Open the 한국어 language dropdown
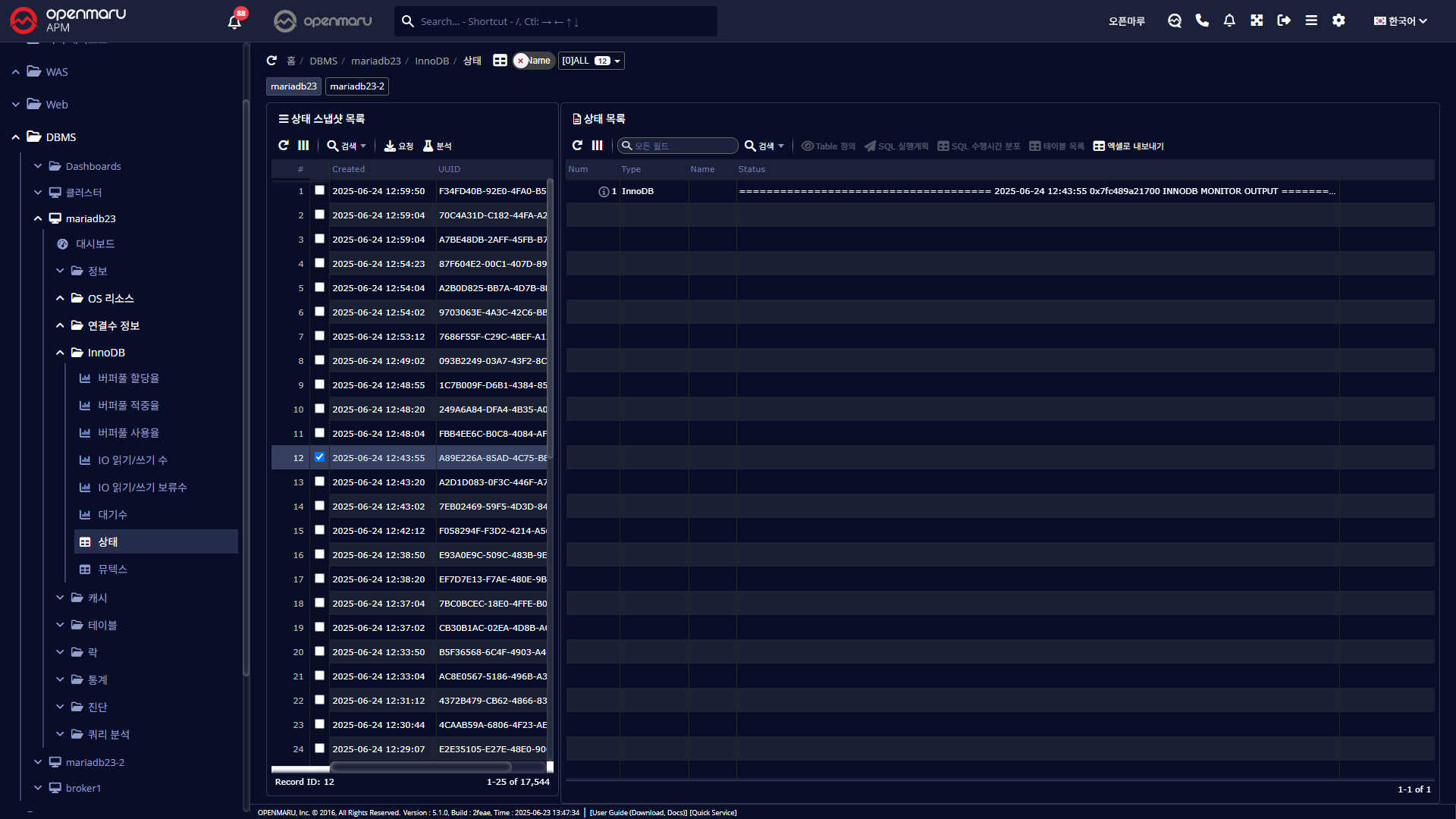 pos(1401,21)
